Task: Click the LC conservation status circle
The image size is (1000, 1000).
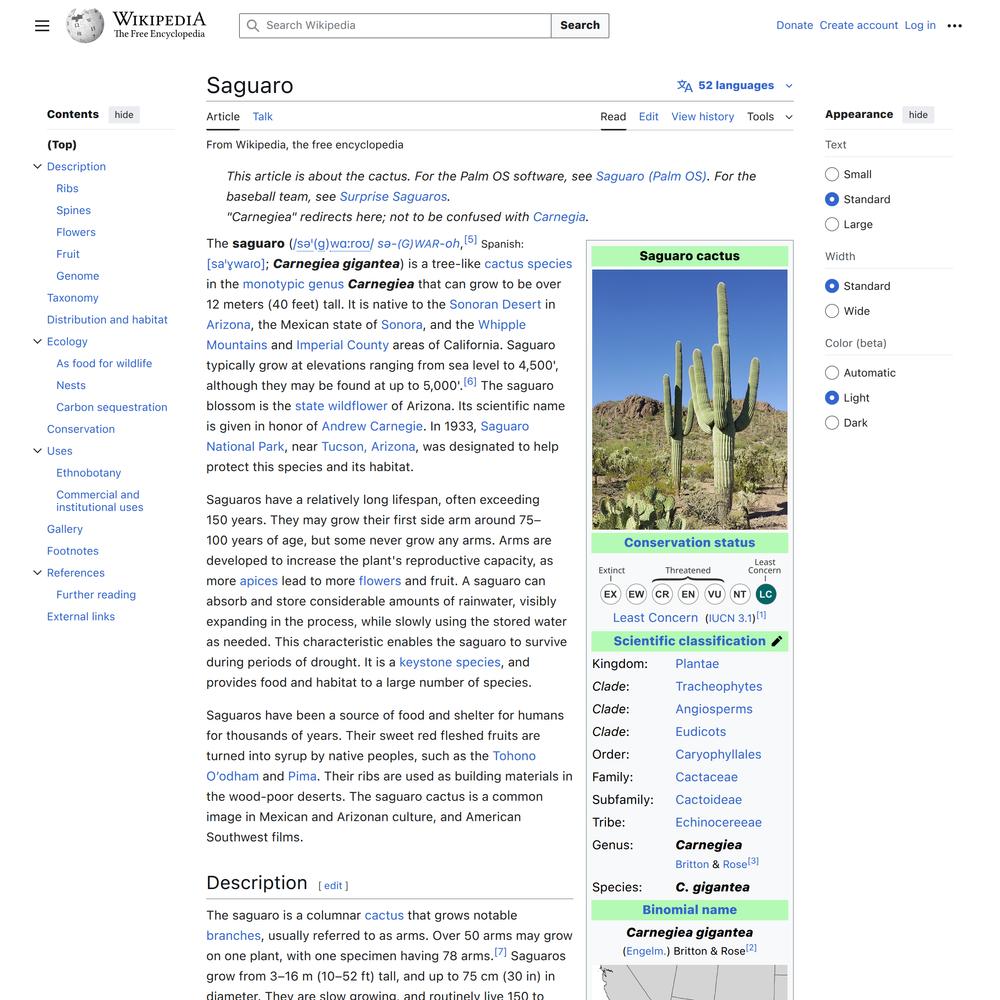Action: [x=765, y=594]
